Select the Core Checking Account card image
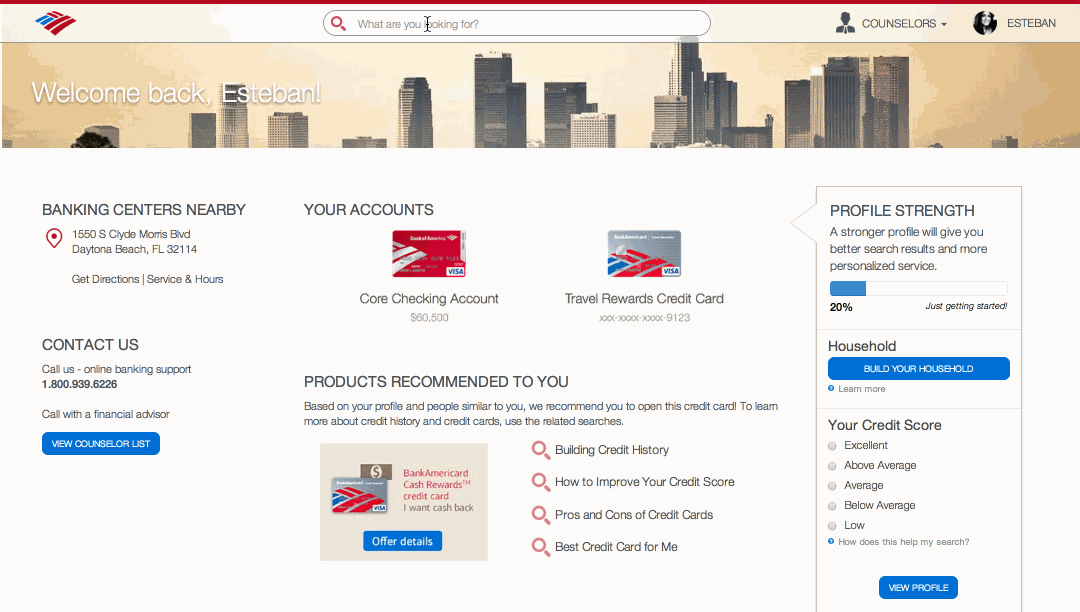The width and height of the screenshot is (1080, 612). (x=429, y=254)
